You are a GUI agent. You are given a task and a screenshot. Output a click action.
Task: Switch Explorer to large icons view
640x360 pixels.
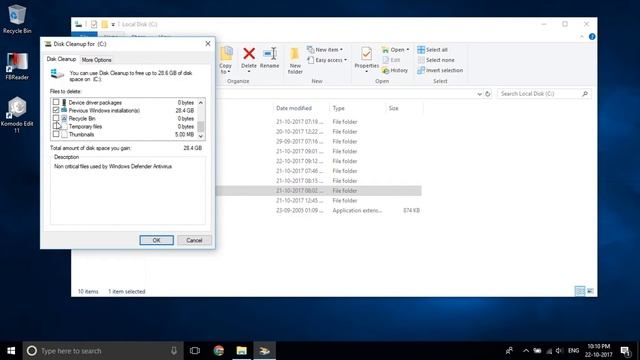(590, 291)
